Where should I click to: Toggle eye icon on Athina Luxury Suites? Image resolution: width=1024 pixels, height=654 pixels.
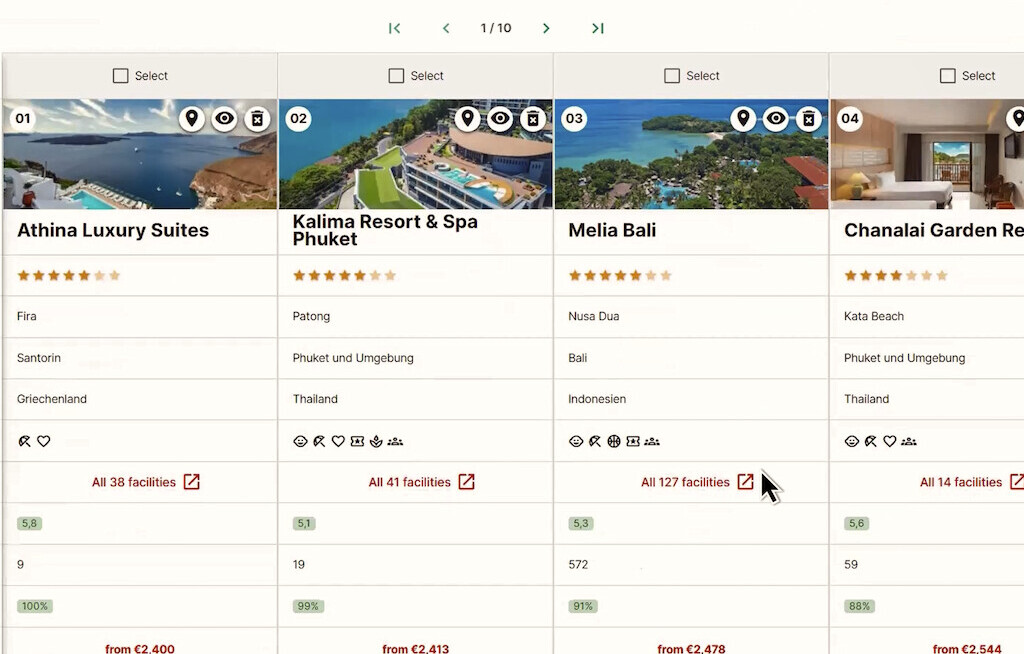coord(225,119)
